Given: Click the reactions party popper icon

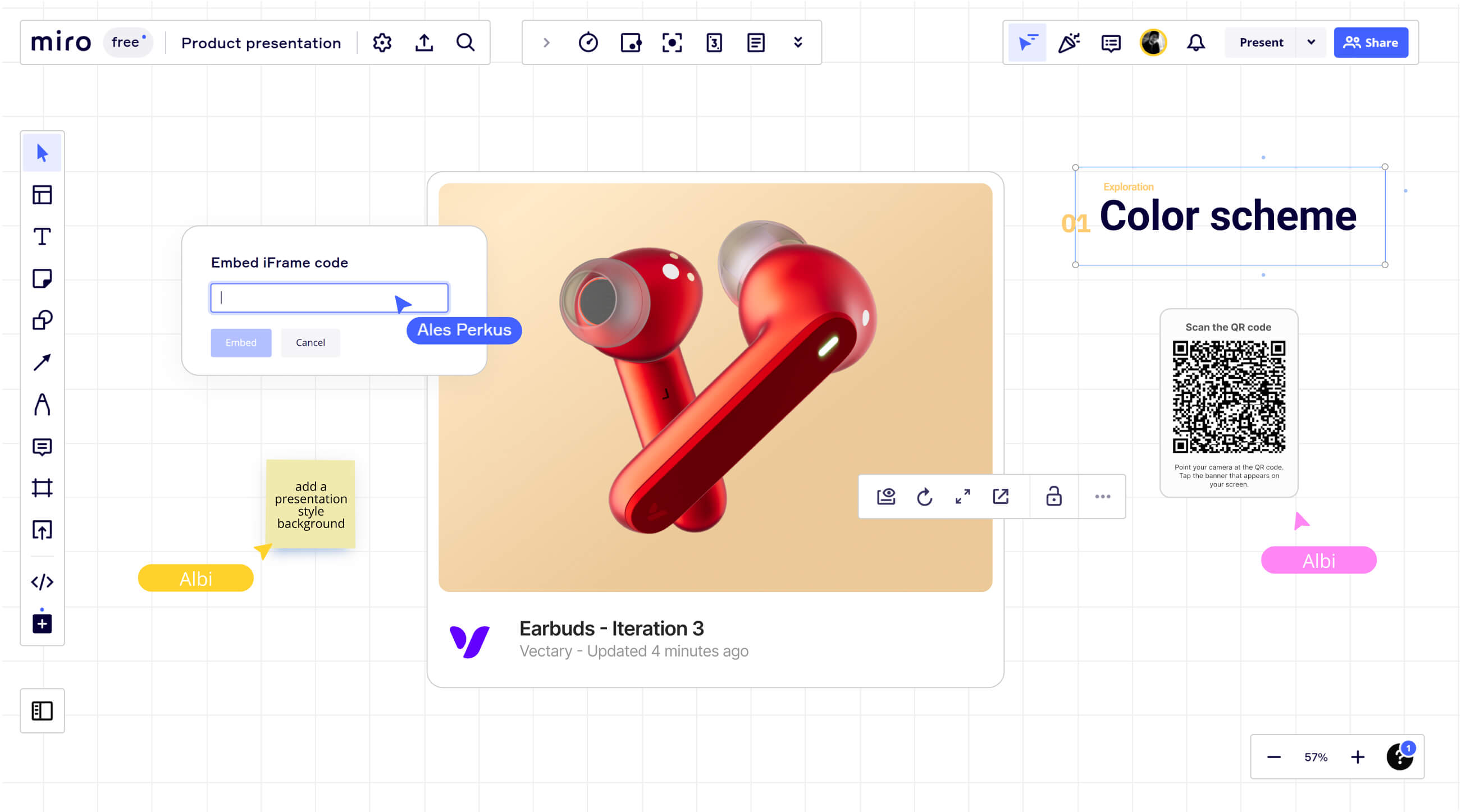Looking at the screenshot, I should point(1069,43).
